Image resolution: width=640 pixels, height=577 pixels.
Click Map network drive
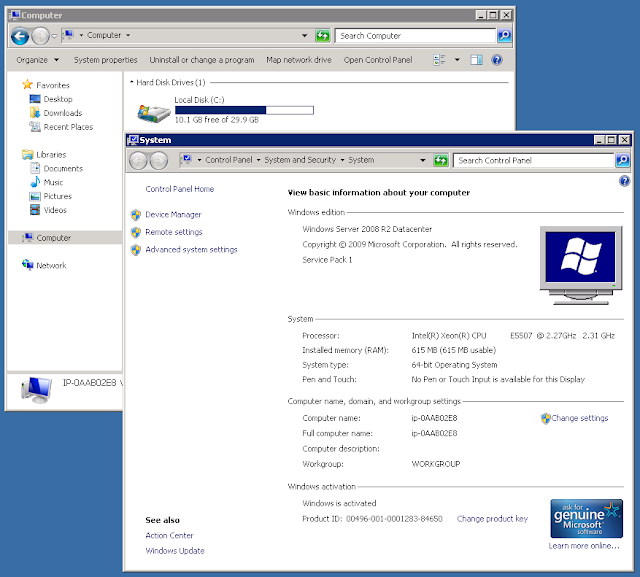[x=299, y=60]
